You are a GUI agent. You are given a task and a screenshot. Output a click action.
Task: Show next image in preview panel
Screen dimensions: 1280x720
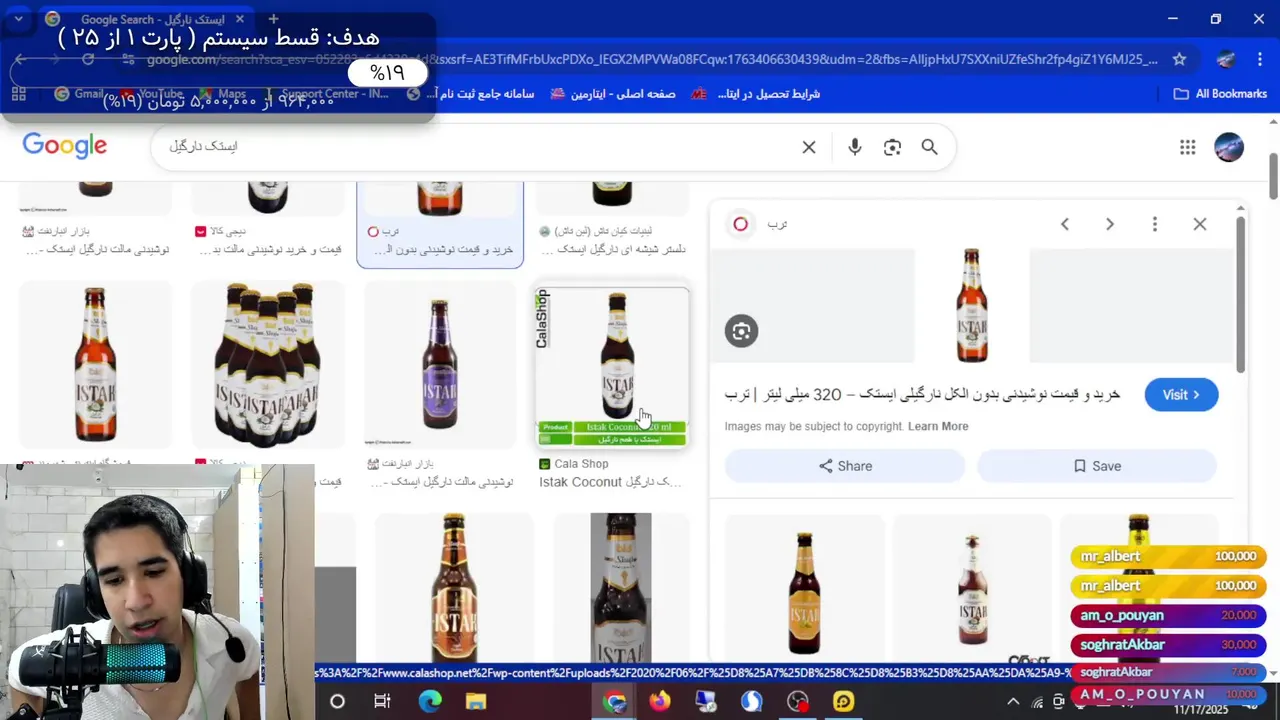[1110, 224]
